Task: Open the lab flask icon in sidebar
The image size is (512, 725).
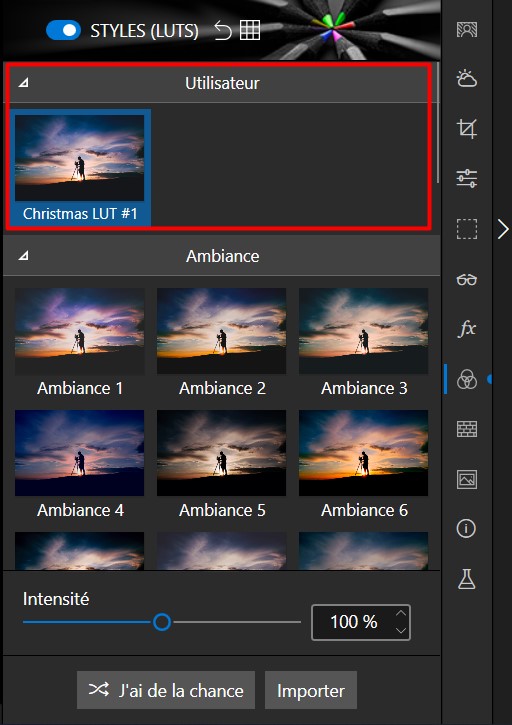Action: coord(467,579)
